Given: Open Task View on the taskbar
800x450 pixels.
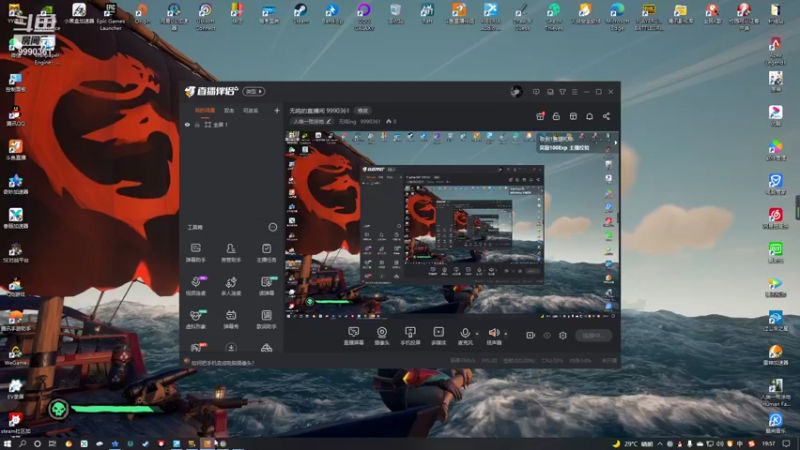Looking at the screenshot, I should [52, 444].
